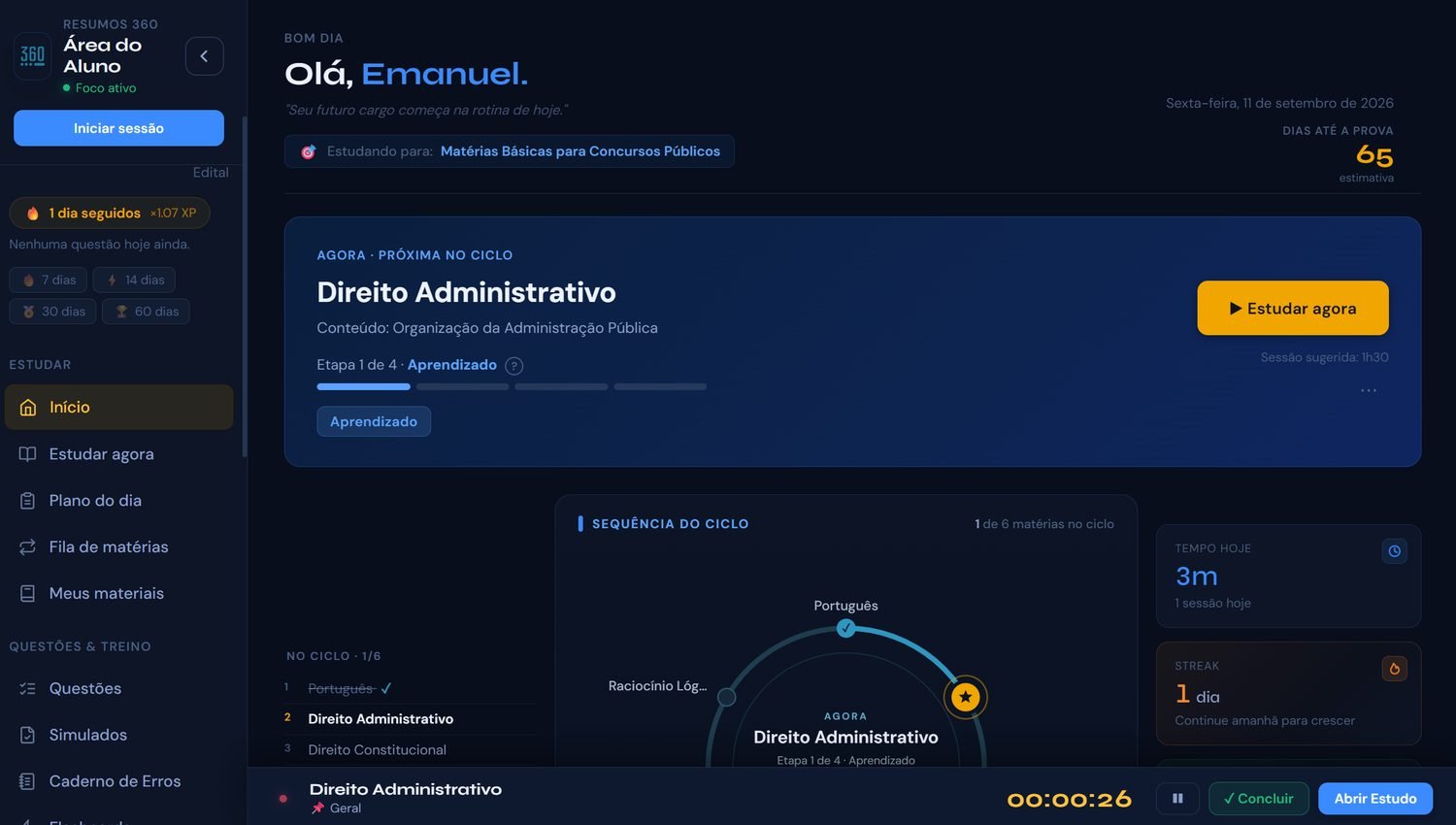1456x825 pixels.
Task: Open Simulados from the sidebar
Action: (118, 735)
